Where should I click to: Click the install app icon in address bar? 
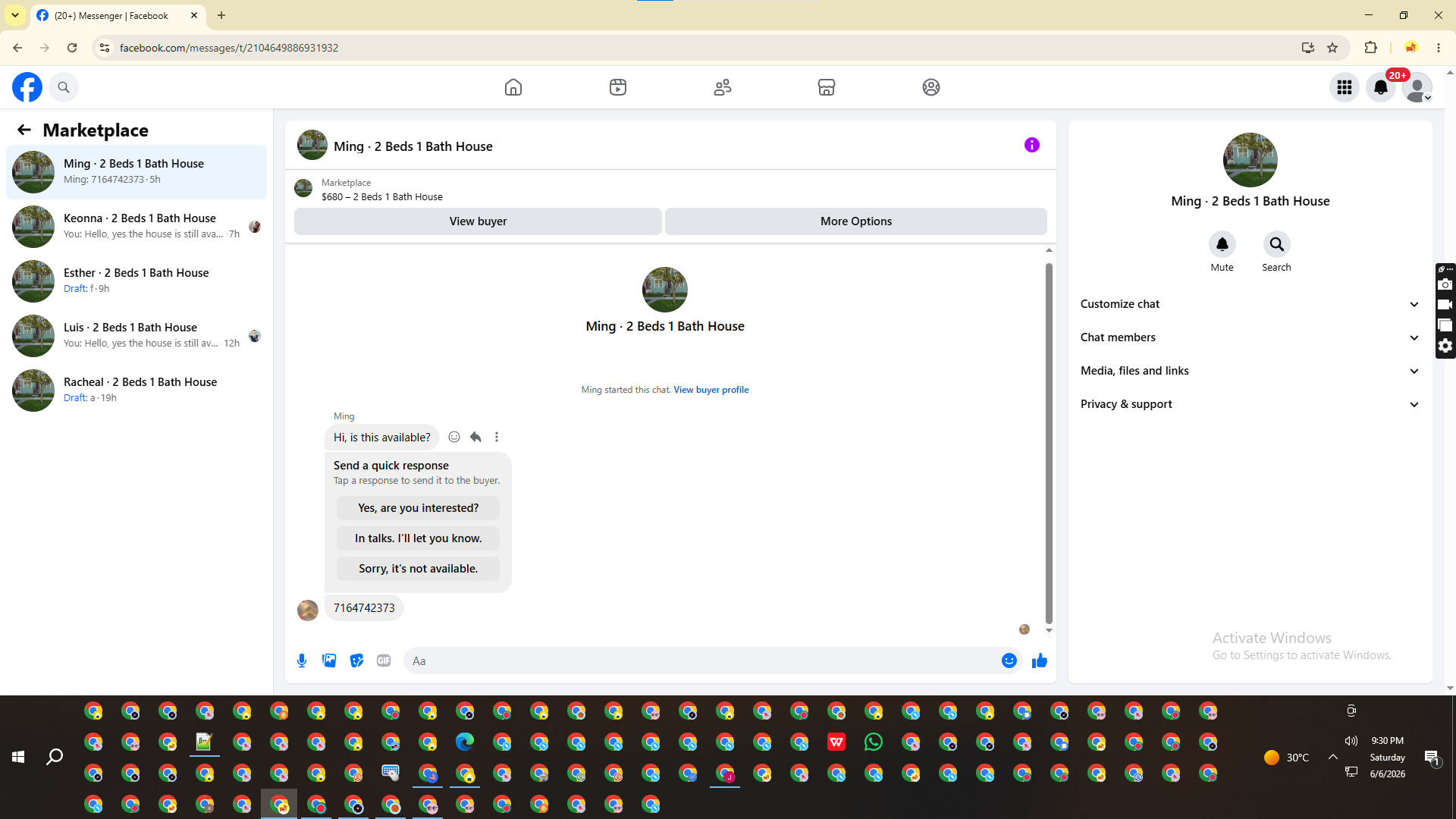pyautogui.click(x=1307, y=48)
